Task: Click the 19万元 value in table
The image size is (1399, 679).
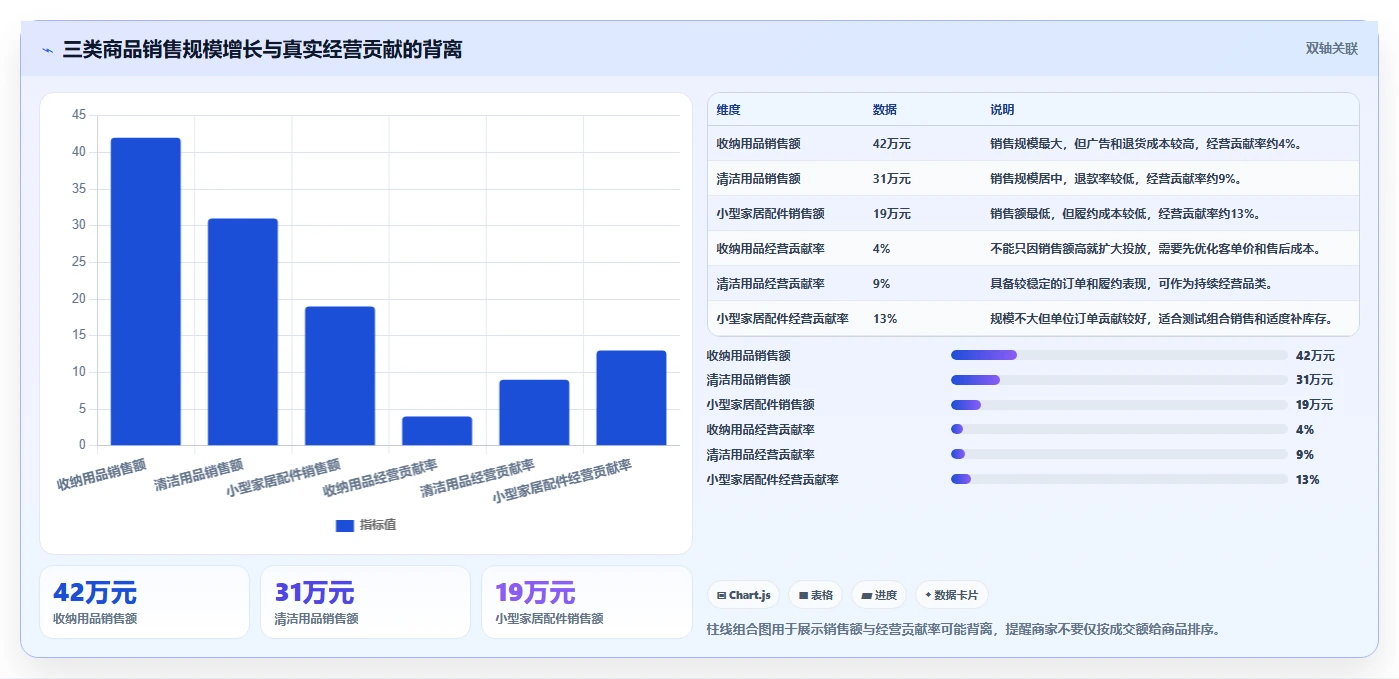Action: pyautogui.click(x=891, y=214)
